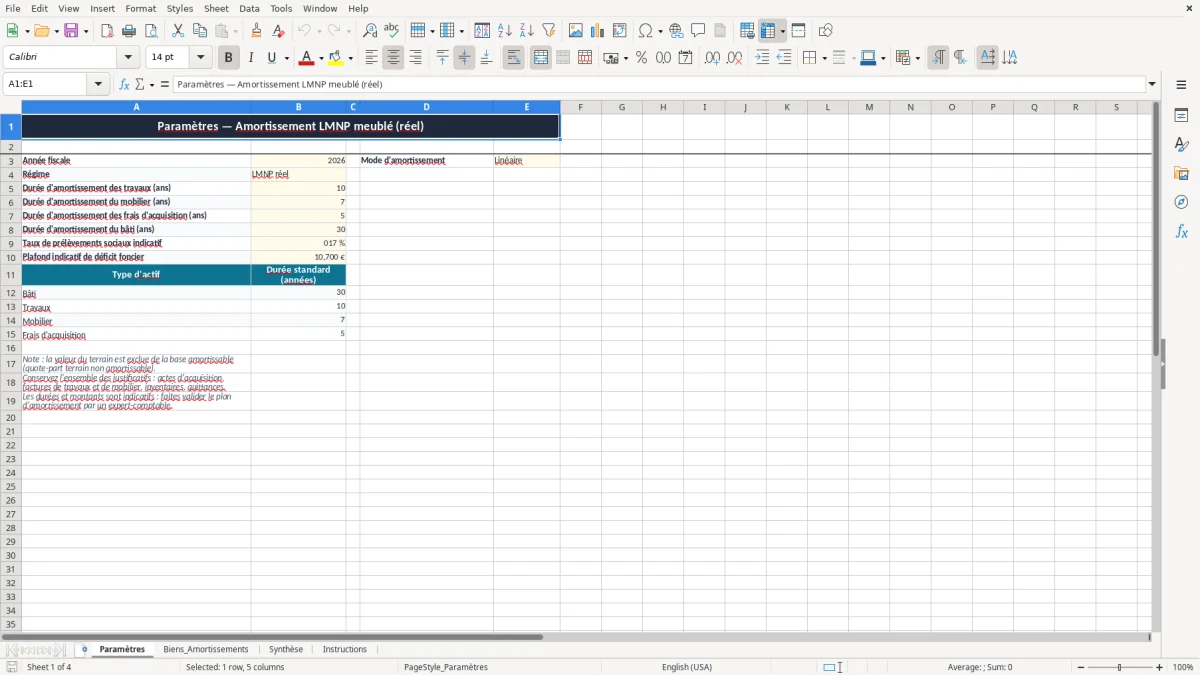Format the cell as percent
This screenshot has width=1200, height=675.
pyautogui.click(x=641, y=58)
